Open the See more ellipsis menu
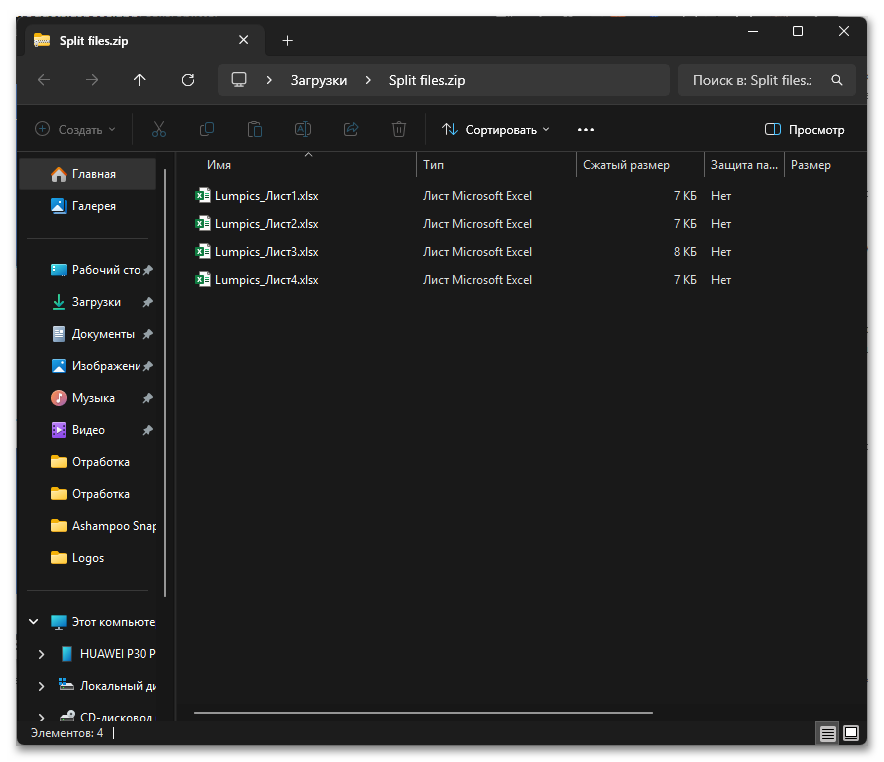Viewport: 884px width, 762px height. 586,129
